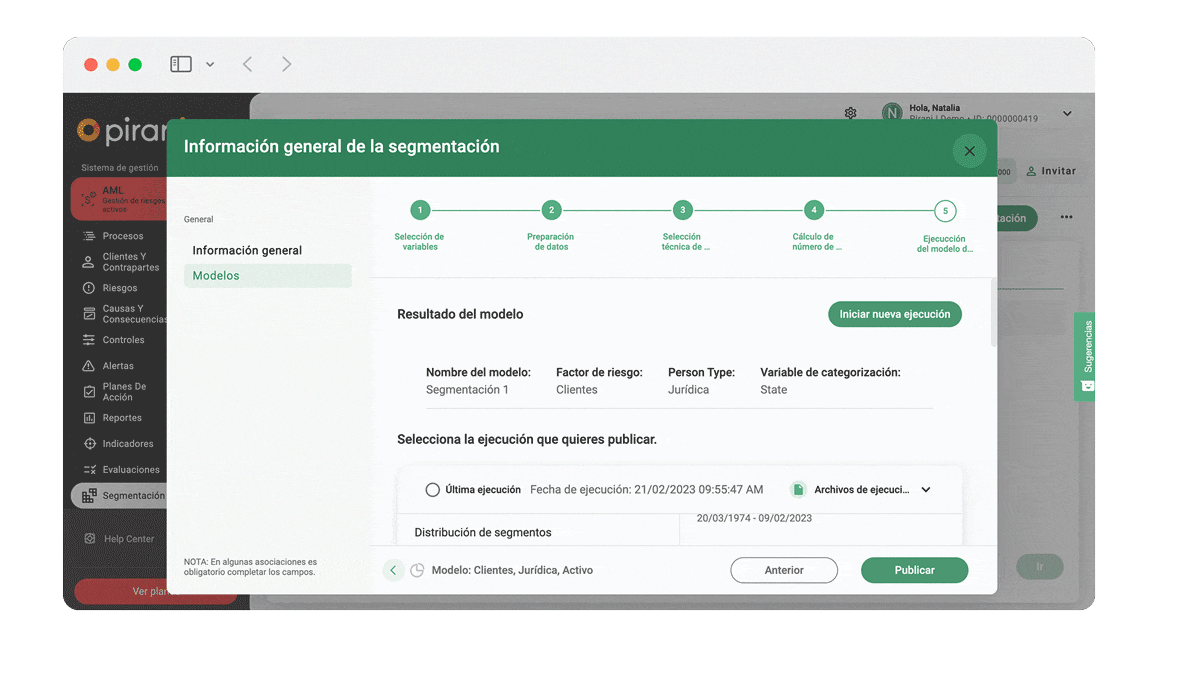
Task: Start a new run with Iniciar nueva ejecución
Action: click(894, 314)
